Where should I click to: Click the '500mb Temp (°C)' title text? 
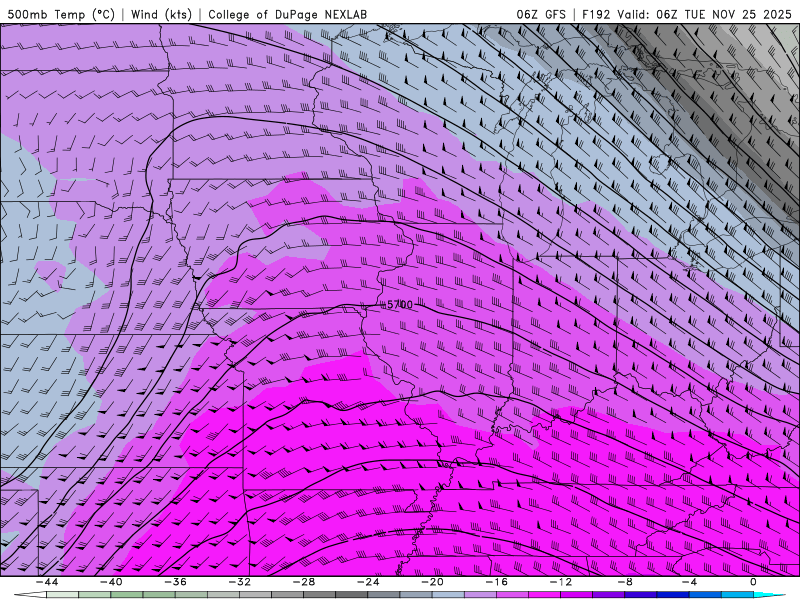pyautogui.click(x=61, y=14)
